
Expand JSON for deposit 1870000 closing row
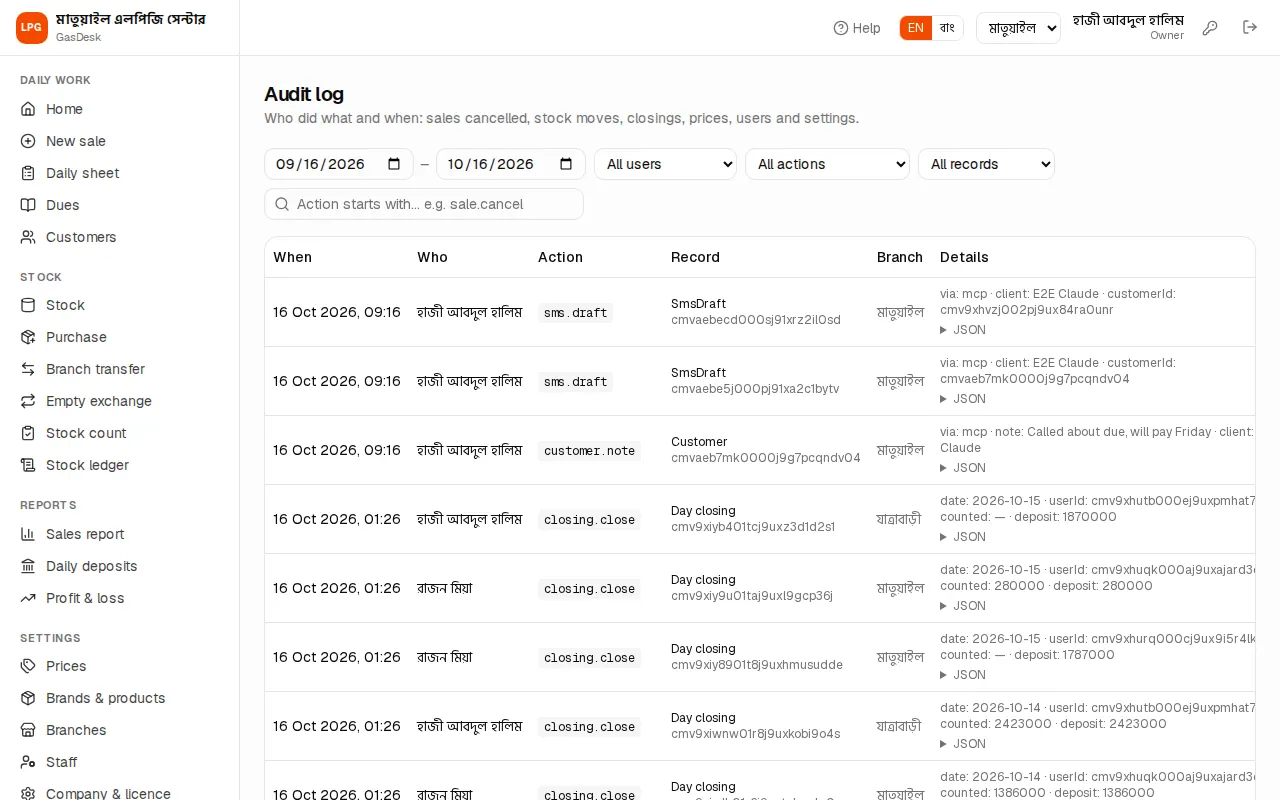(x=963, y=537)
